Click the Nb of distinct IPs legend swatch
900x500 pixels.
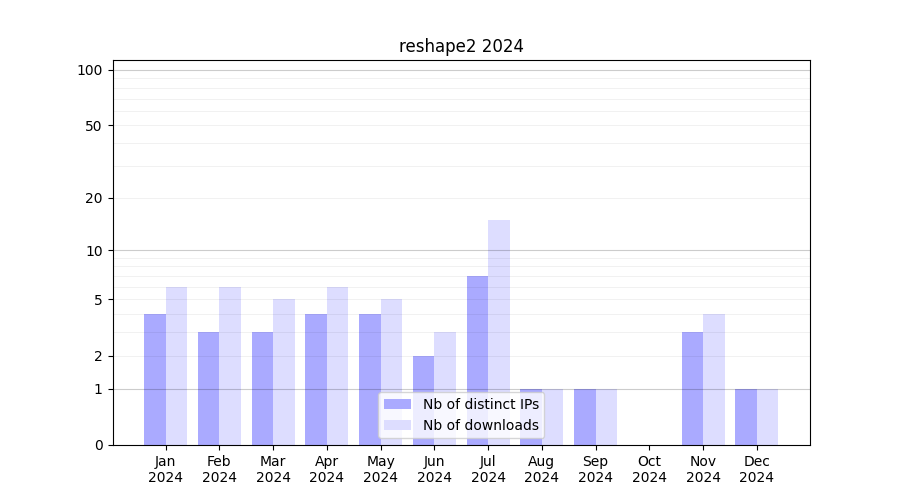tap(397, 404)
